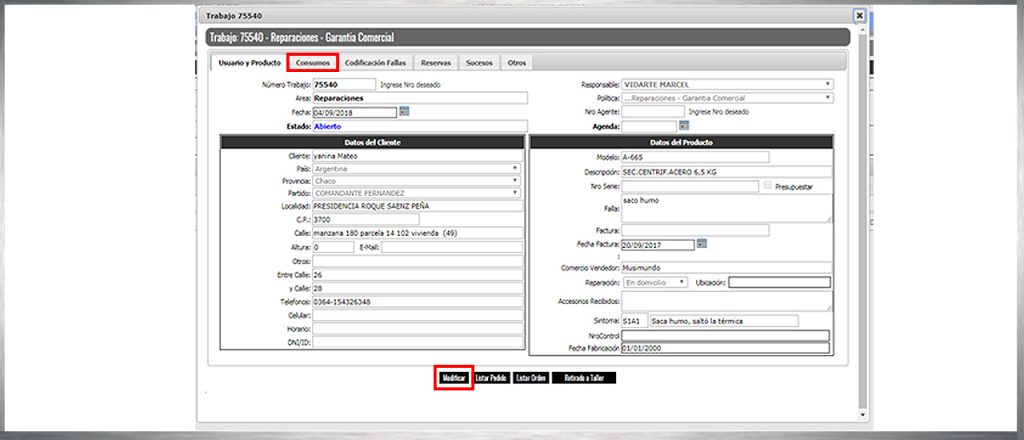Open the calendar icon next to Fecha
Image resolution: width=1024 pixels, height=440 pixels.
coord(404,112)
